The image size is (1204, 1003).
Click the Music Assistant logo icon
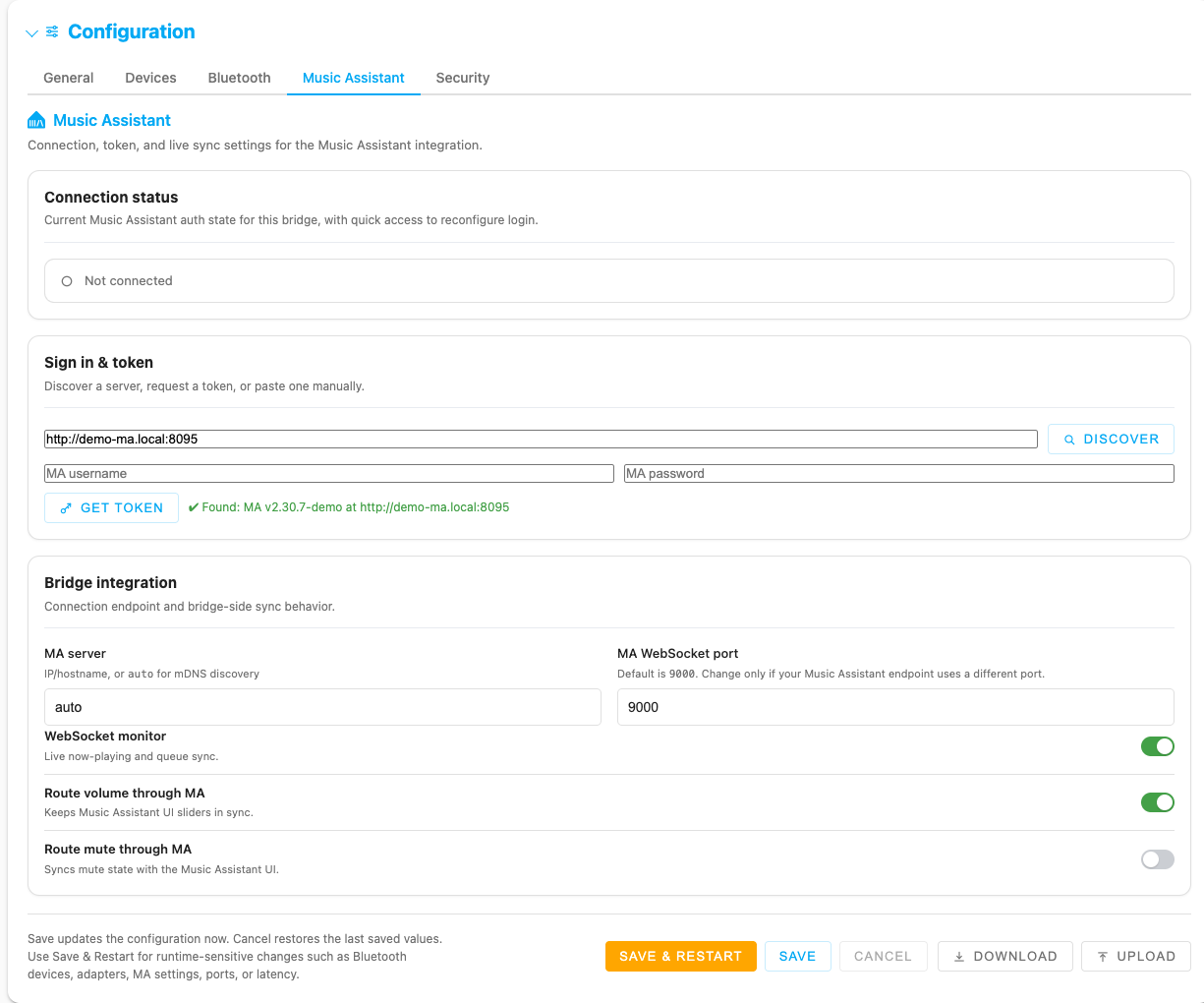pyautogui.click(x=36, y=120)
